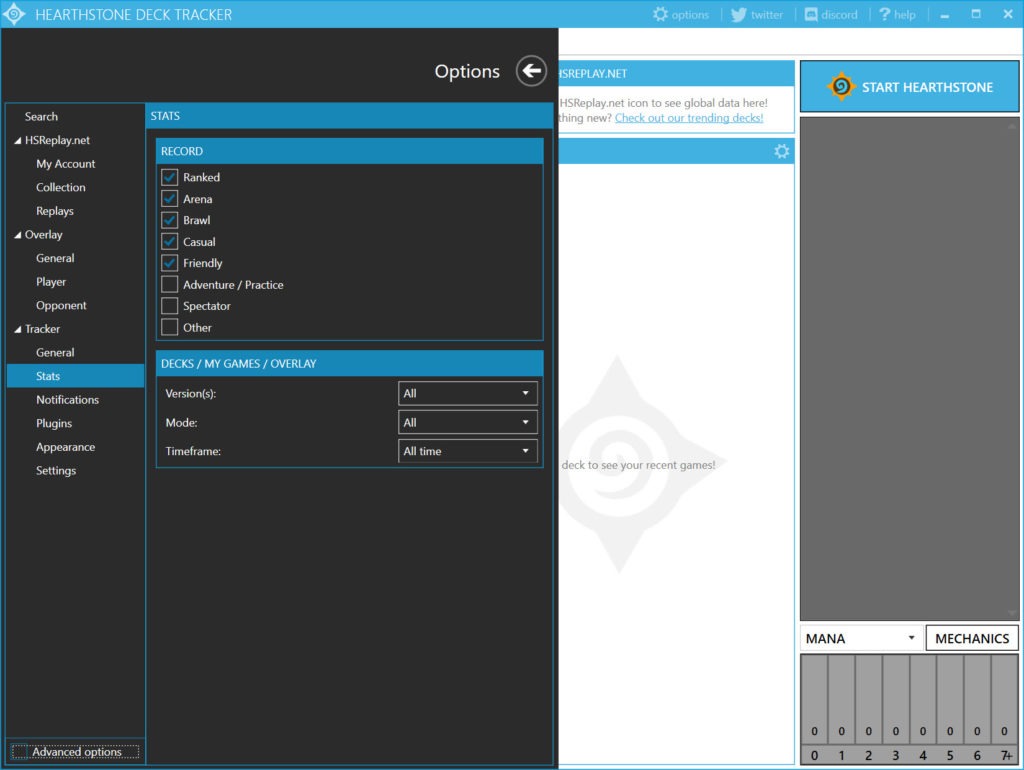
Task: Enable the Adventure / Practice checkbox
Action: pos(170,284)
